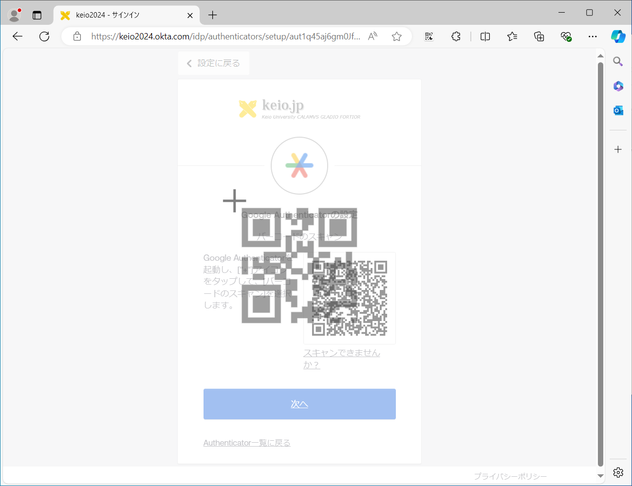Open Microsoft 365 sidebar app
The image size is (632, 486).
click(618, 86)
